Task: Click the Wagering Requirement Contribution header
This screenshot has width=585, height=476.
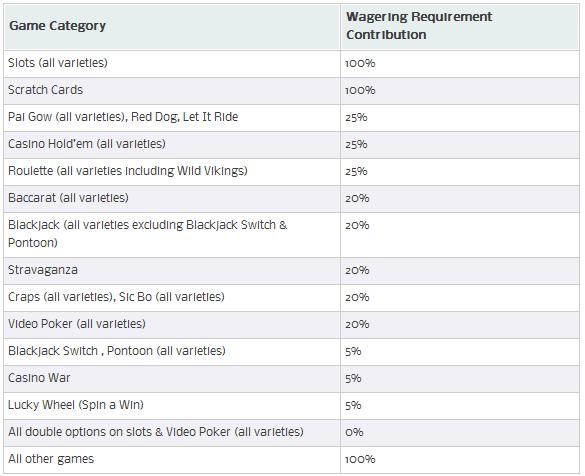Action: [460, 27]
